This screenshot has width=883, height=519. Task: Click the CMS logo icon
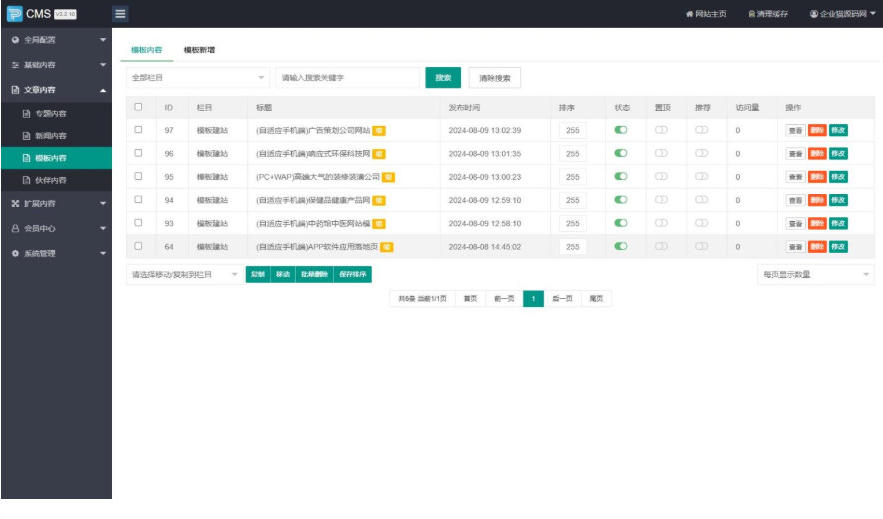pyautogui.click(x=13, y=14)
